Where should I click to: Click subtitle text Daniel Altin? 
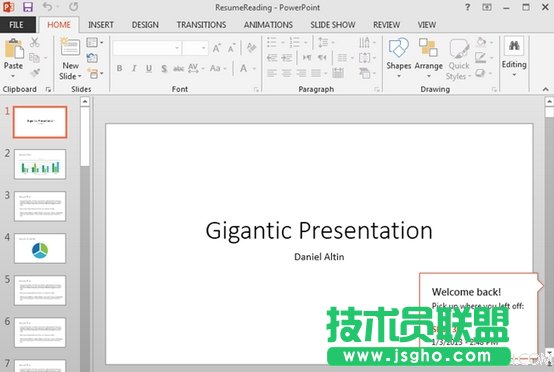(319, 257)
